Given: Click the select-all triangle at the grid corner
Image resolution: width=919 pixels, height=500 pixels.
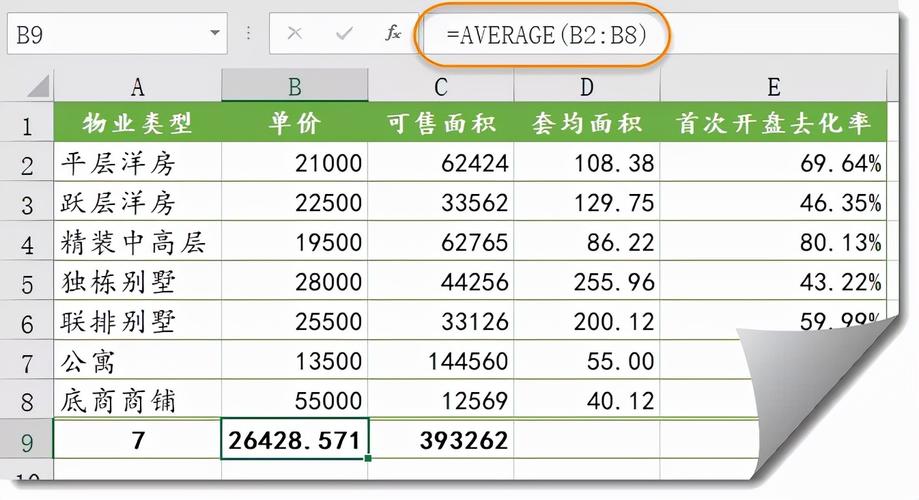Looking at the screenshot, I should [x=38, y=87].
